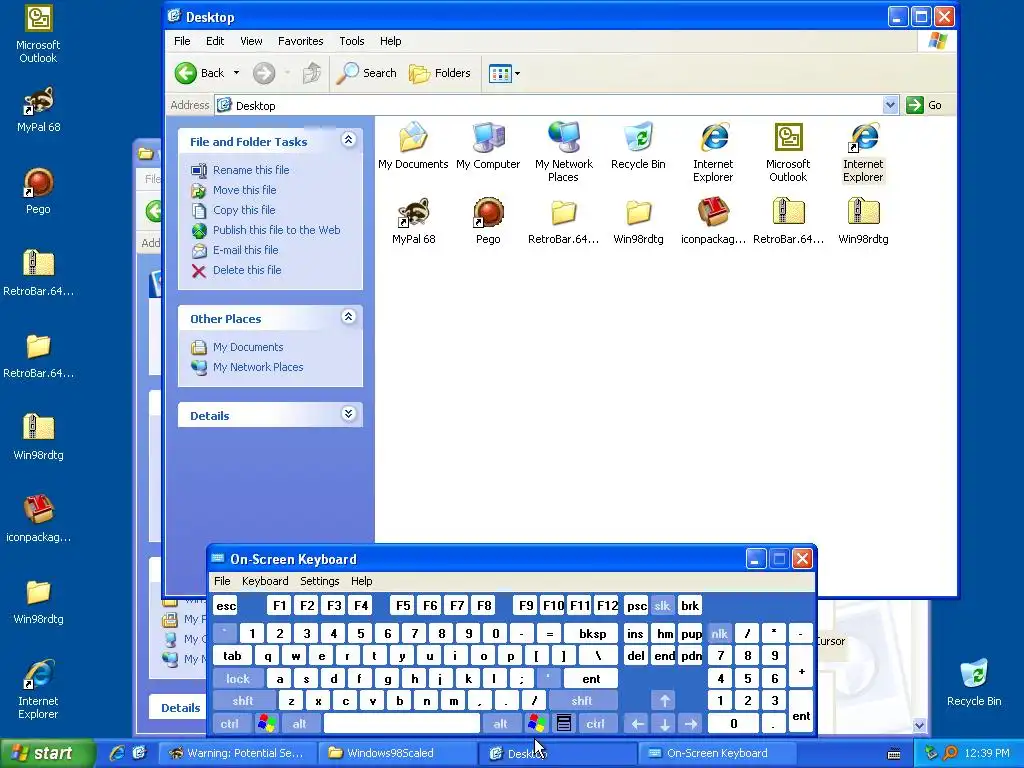
Task: Click the right arrow key on On-Screen Keyboard
Action: click(x=691, y=724)
